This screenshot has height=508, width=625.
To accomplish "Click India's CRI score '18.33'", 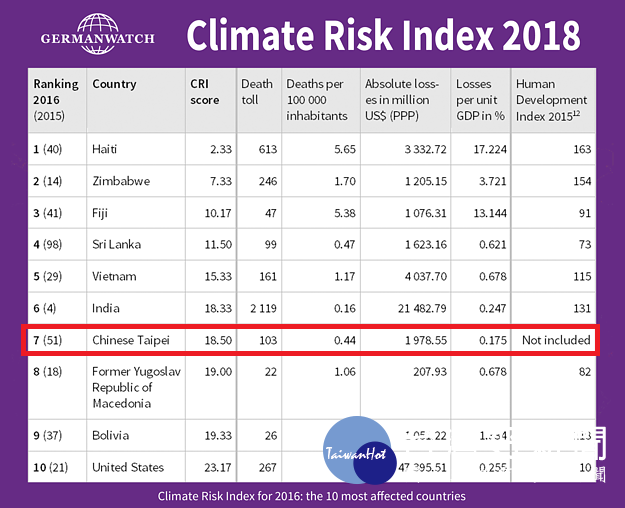I will (x=218, y=308).
